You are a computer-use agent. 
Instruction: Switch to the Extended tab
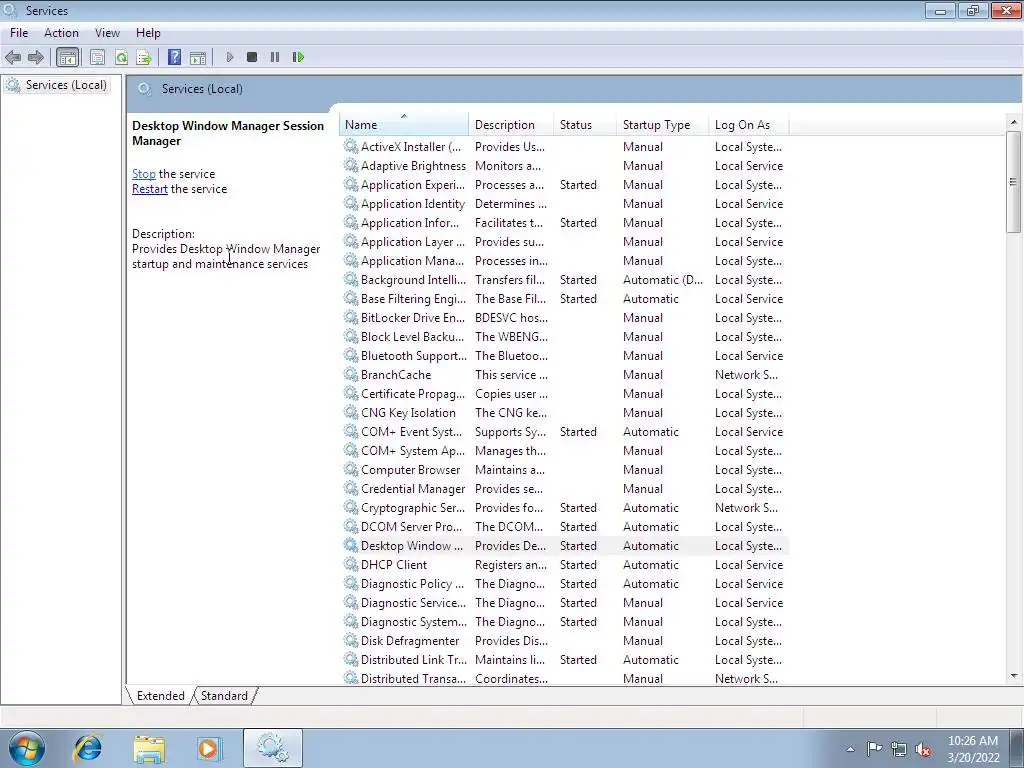pos(160,696)
